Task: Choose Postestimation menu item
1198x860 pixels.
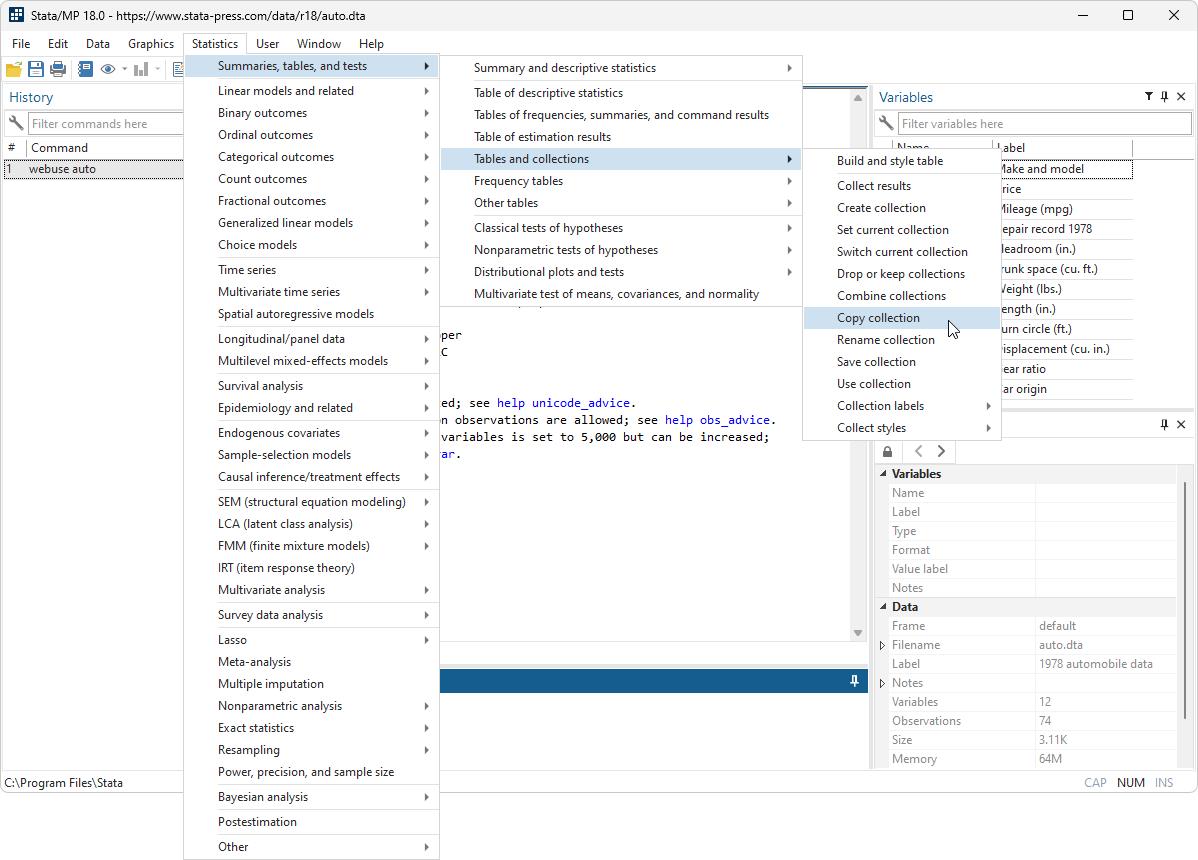Action: 312,822
